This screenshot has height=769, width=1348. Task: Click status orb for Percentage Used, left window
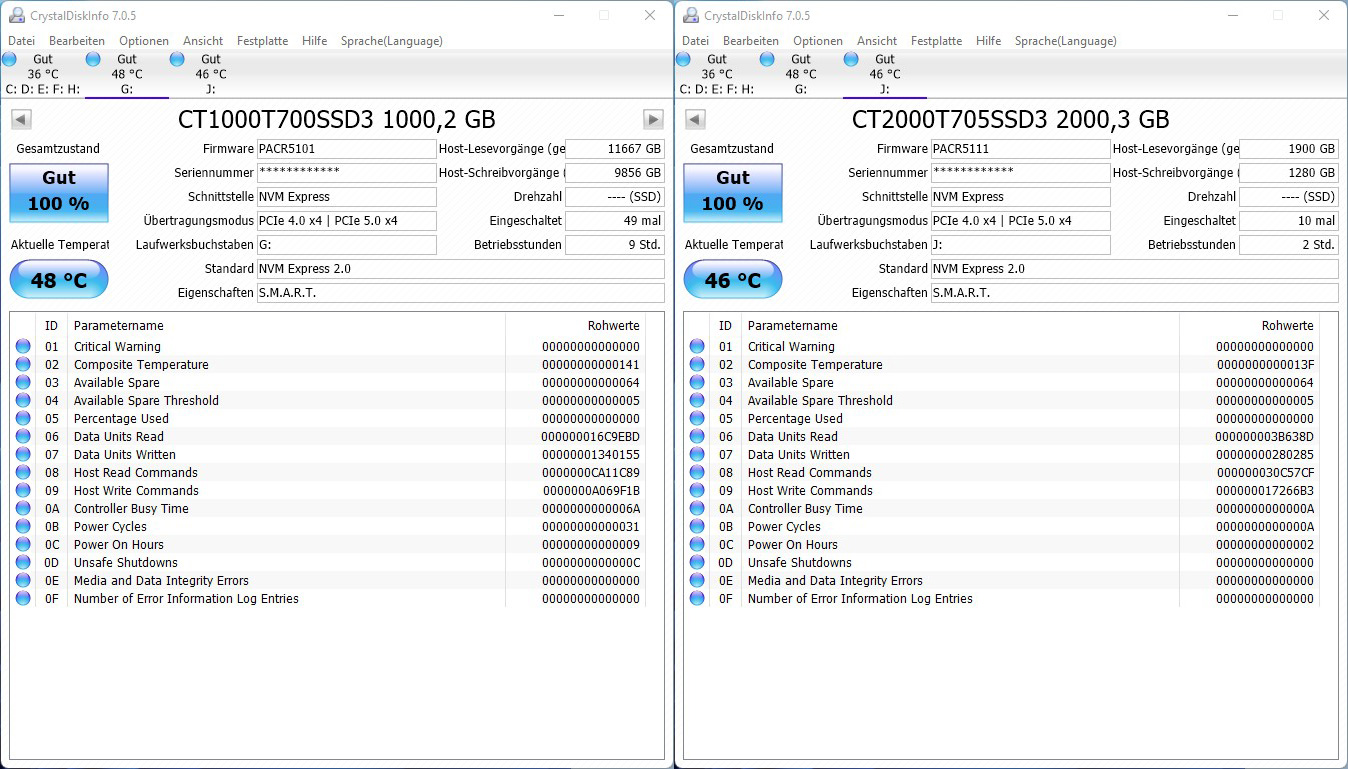click(x=23, y=419)
